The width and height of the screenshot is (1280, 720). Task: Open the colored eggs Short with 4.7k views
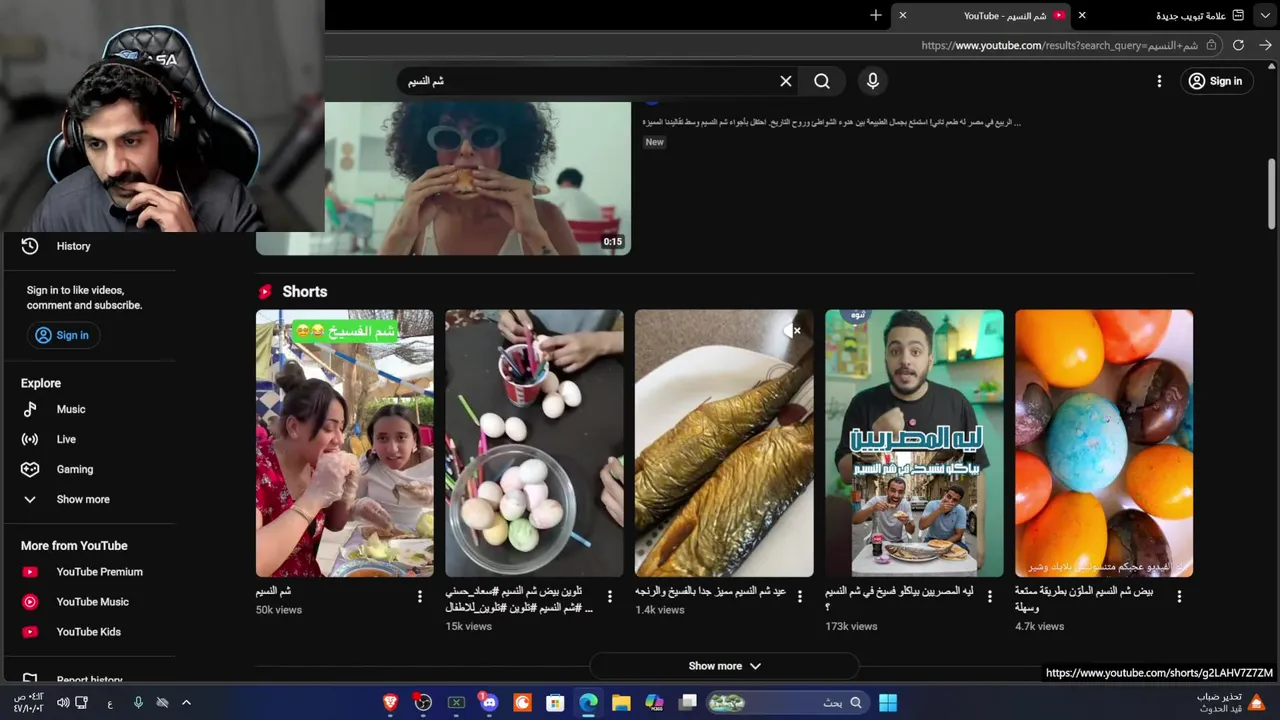(x=1104, y=443)
